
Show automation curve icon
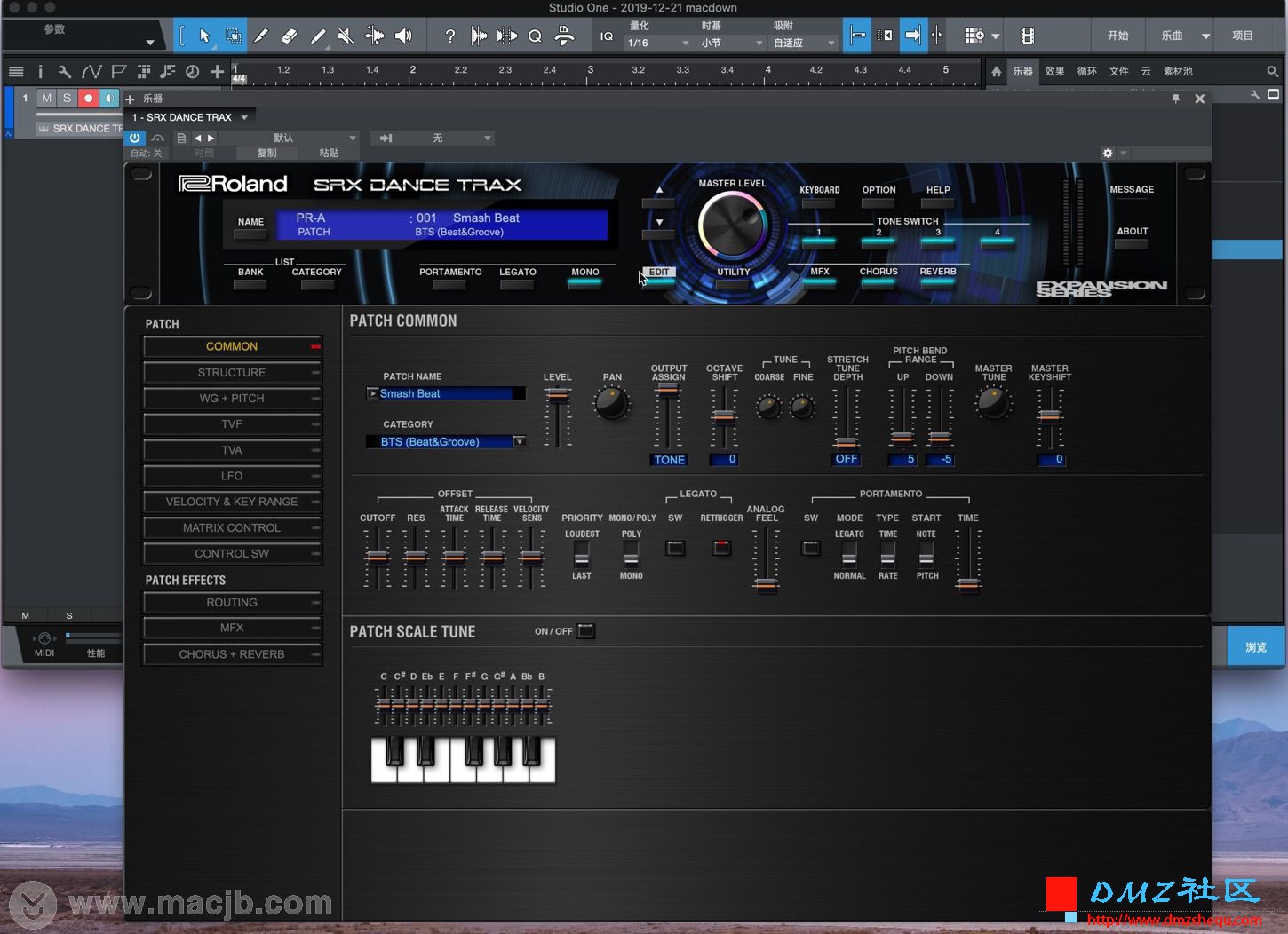(x=91, y=72)
